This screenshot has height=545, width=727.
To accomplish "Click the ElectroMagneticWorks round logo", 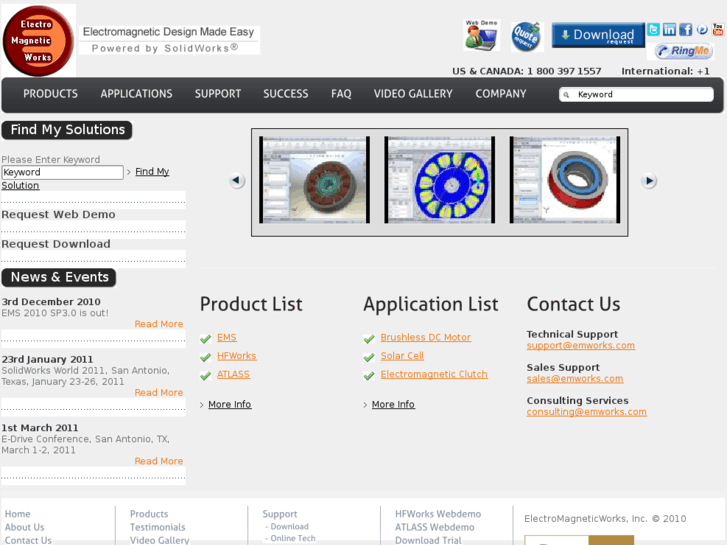I will coord(38,41).
